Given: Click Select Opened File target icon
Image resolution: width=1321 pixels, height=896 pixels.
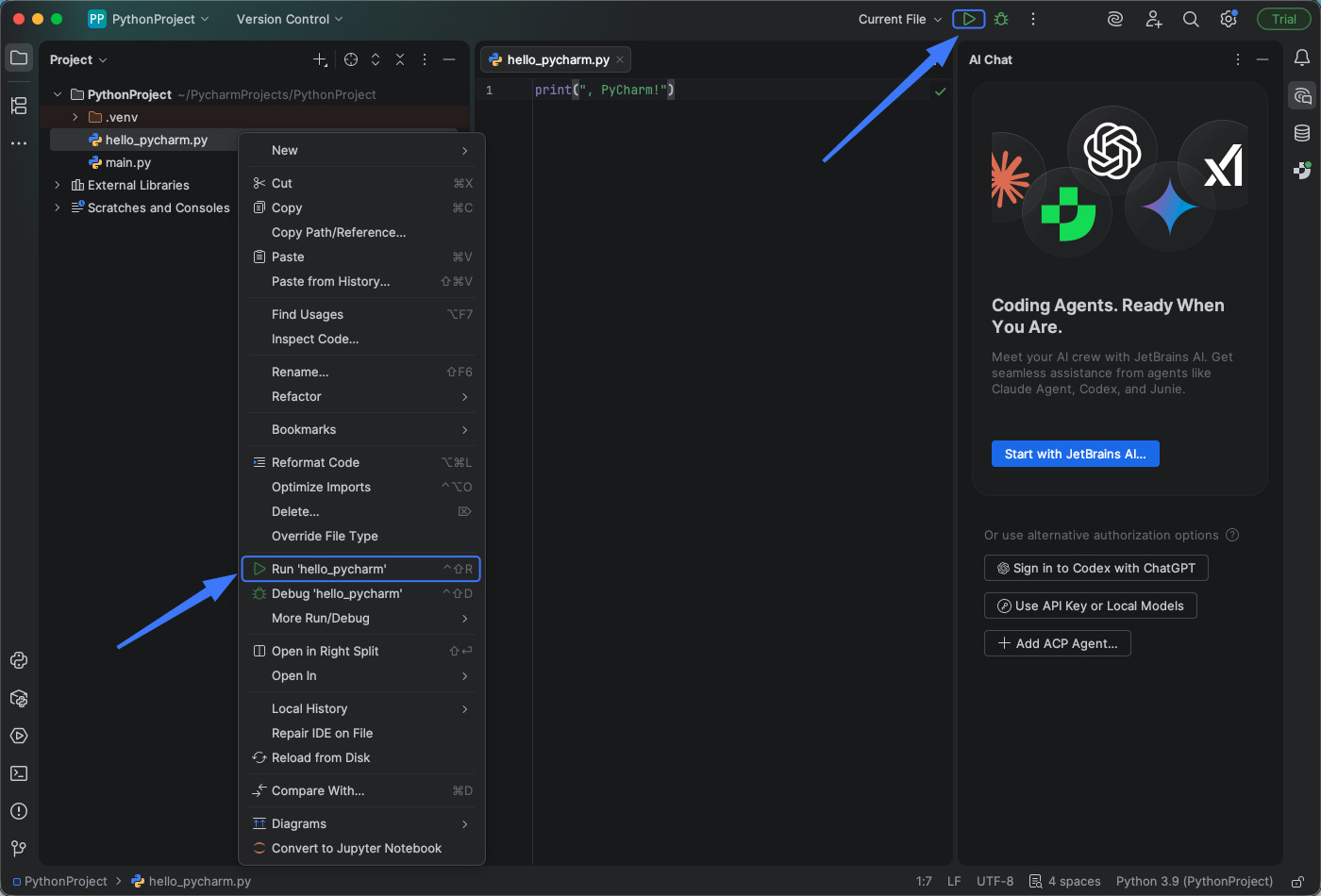Looking at the screenshot, I should click(351, 59).
